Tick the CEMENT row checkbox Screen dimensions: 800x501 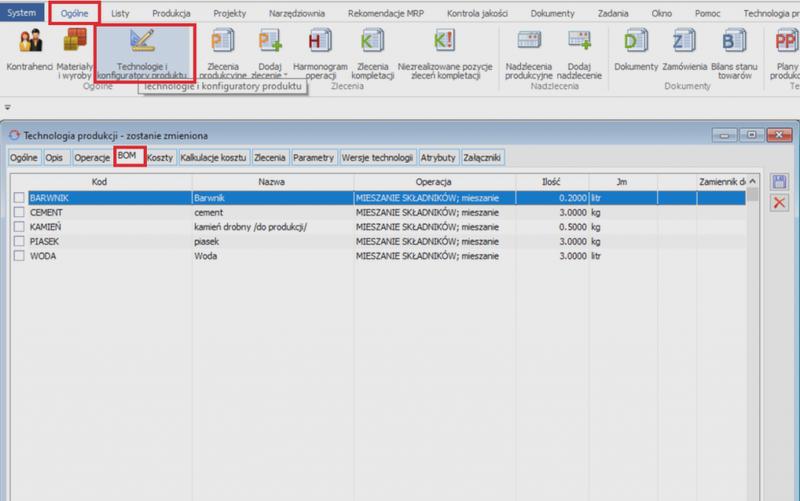point(19,212)
